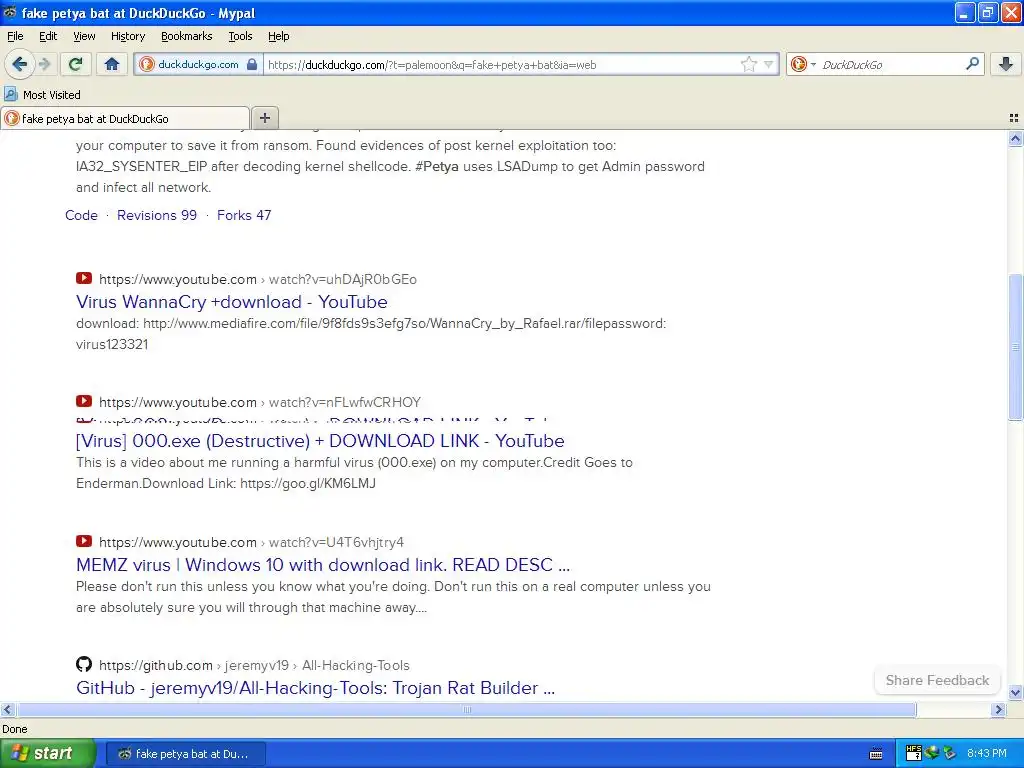Open the Bookmarks menu

pos(186,36)
